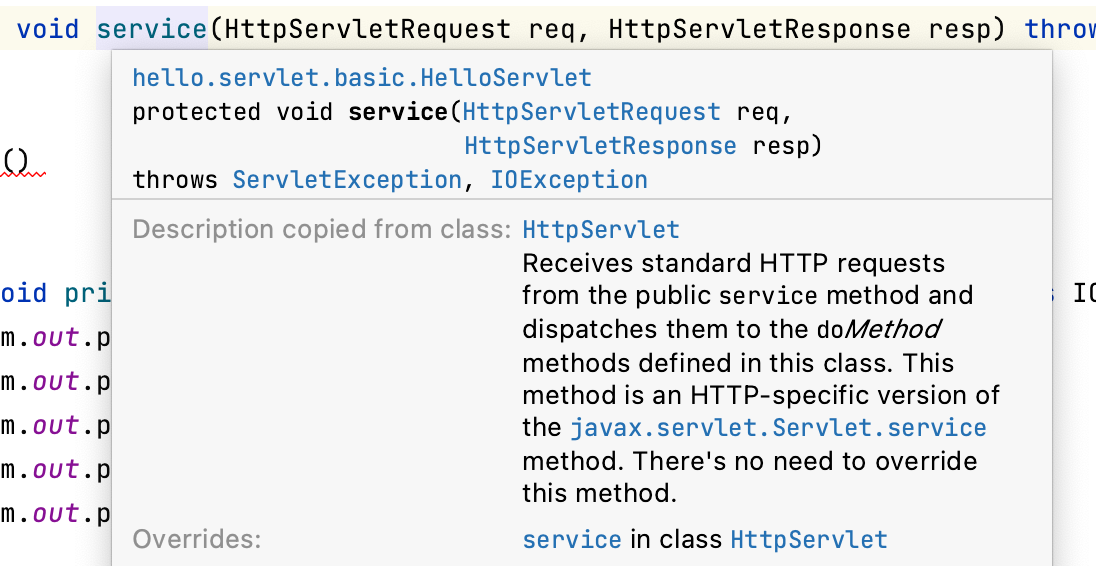Click bold service name in popup signature
This screenshot has width=1096, height=566.
coord(398,112)
